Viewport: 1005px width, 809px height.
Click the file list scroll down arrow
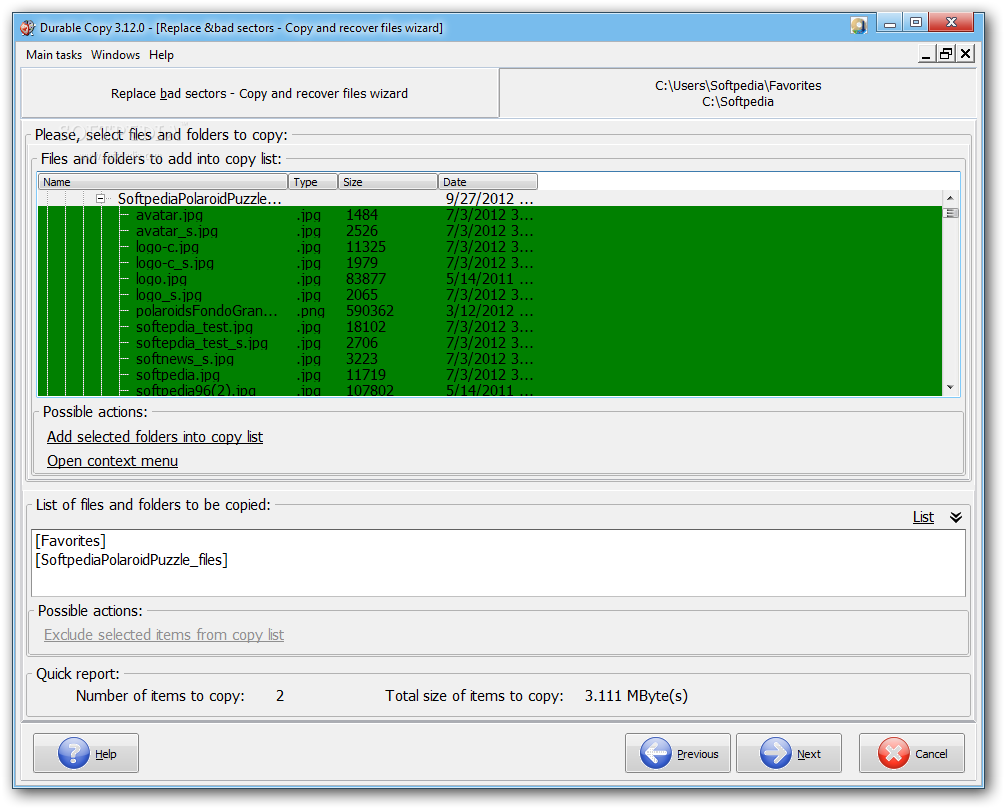(x=951, y=388)
